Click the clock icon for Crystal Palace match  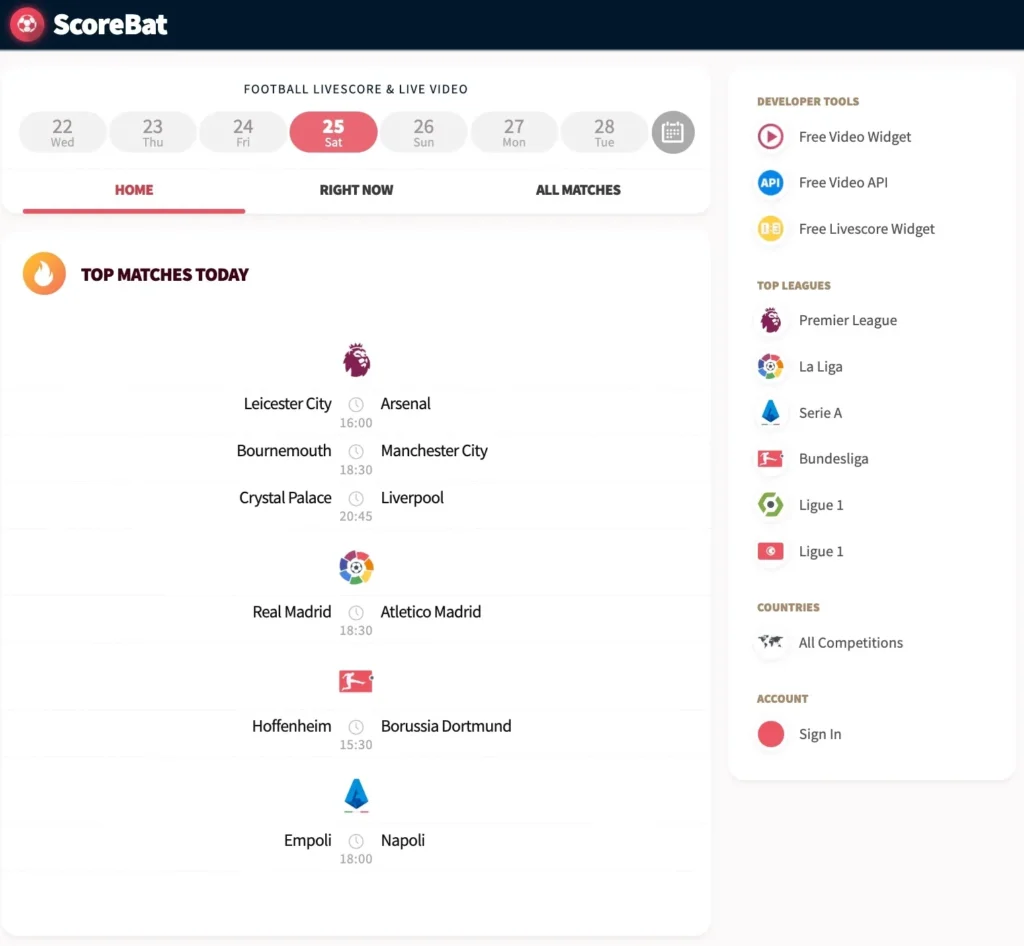356,498
